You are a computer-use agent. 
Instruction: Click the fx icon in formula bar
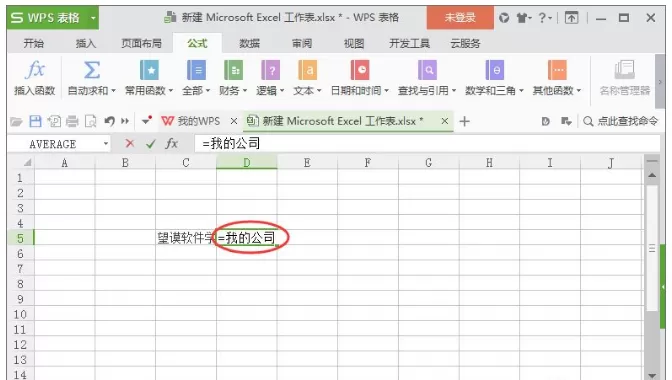(171, 144)
